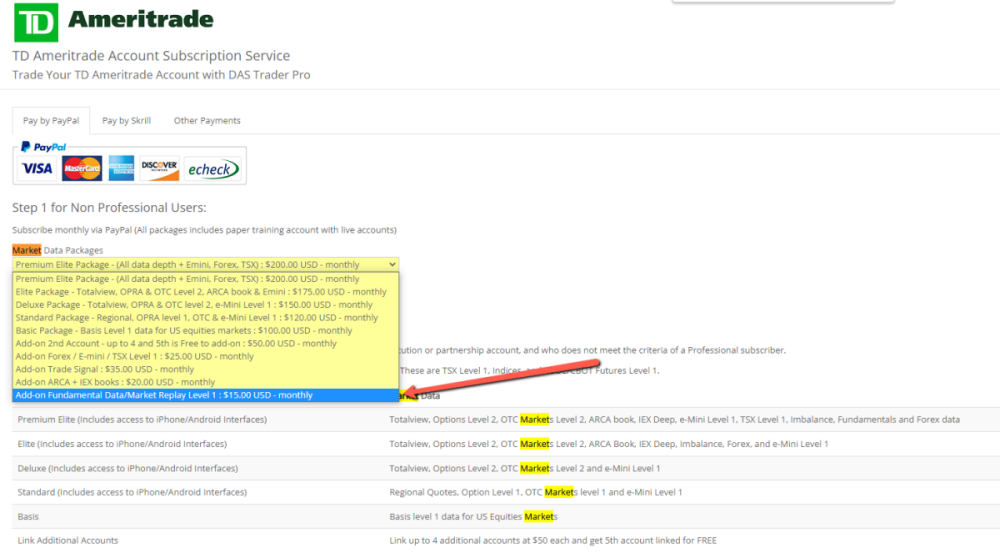This screenshot has height=553, width=1000.
Task: Switch to the Pay by PayPal tab
Action: tap(51, 121)
